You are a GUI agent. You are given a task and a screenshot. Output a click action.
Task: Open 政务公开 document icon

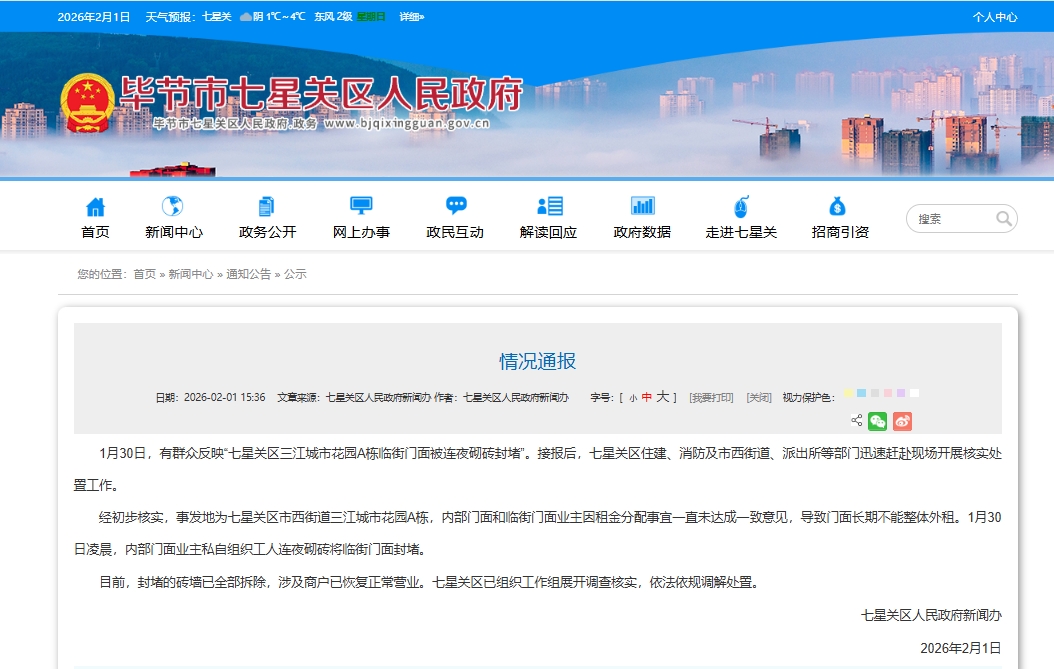coord(267,207)
